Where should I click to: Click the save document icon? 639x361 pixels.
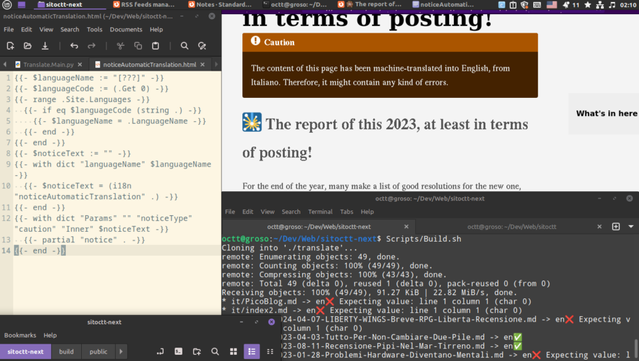click(x=45, y=46)
